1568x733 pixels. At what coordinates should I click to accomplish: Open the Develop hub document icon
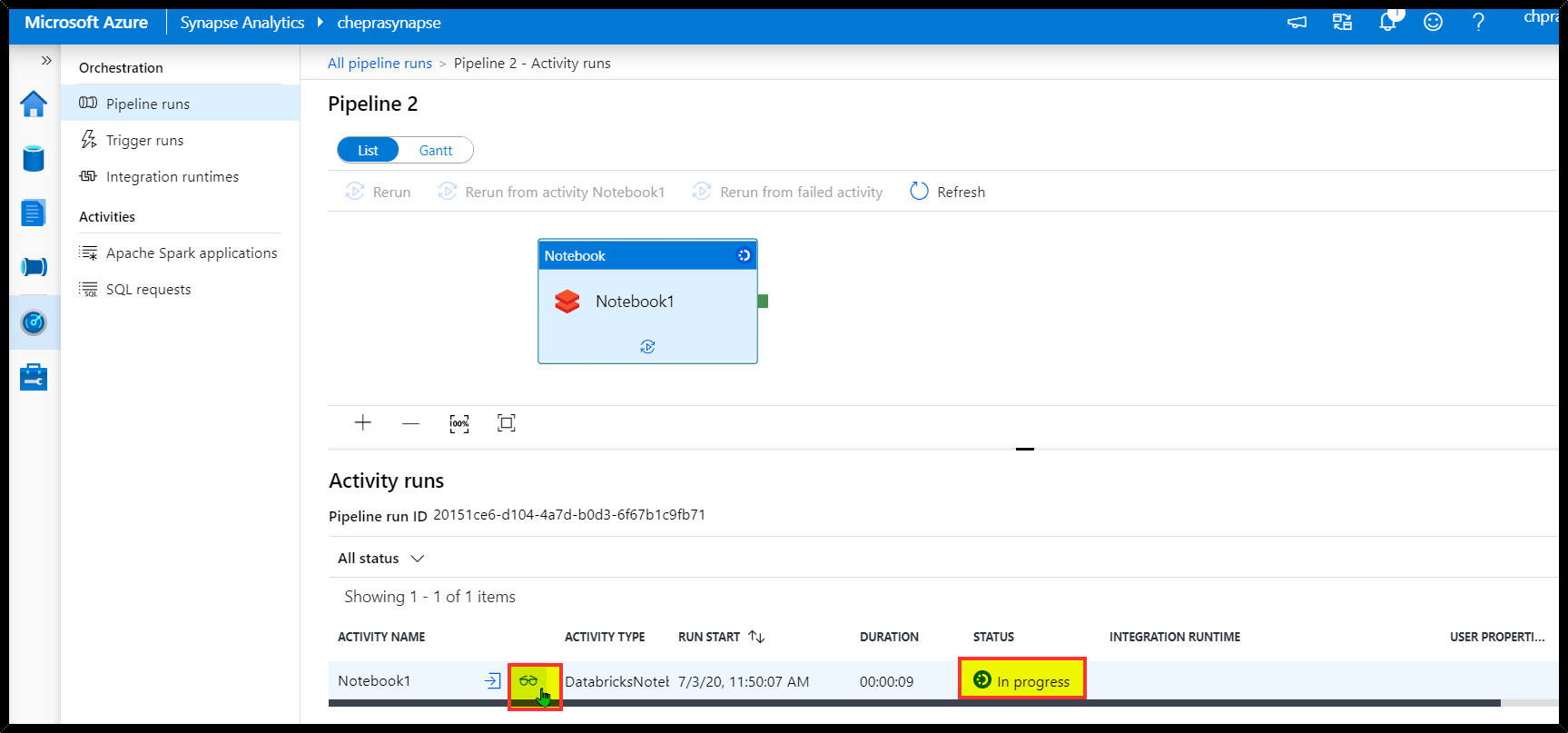tap(34, 213)
